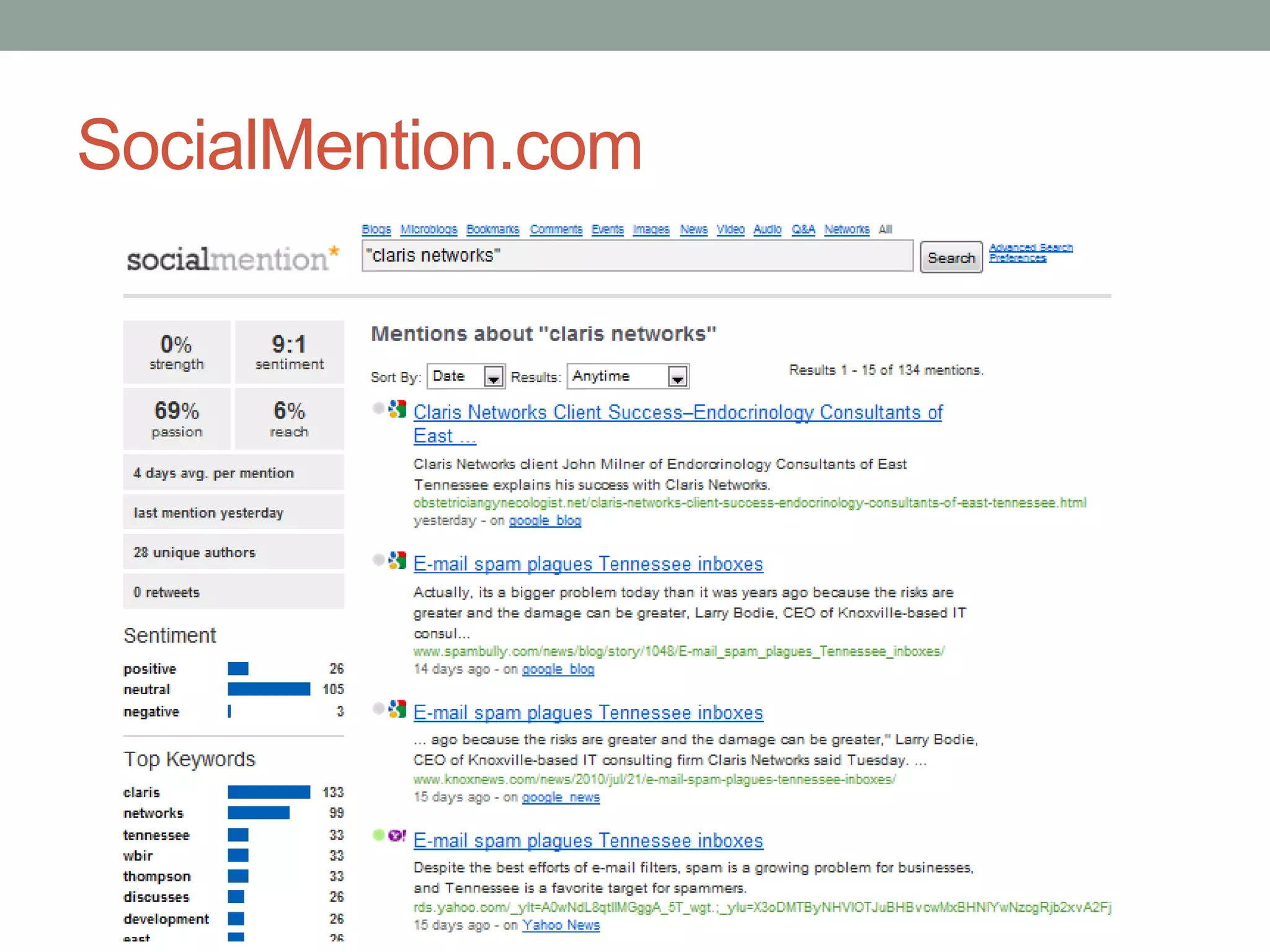Open the E-mail spam result from knoxnews.com
Viewport: 1270px width, 952px height.
(x=588, y=713)
